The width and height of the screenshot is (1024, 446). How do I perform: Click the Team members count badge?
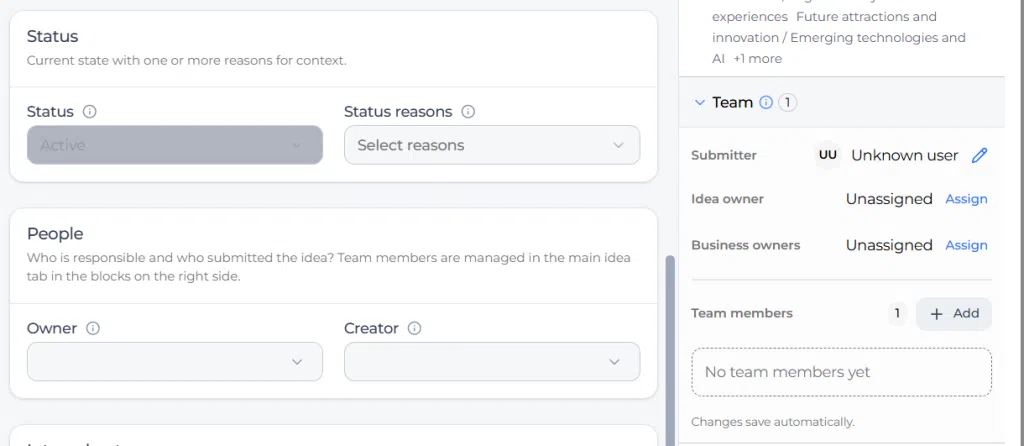(x=897, y=313)
